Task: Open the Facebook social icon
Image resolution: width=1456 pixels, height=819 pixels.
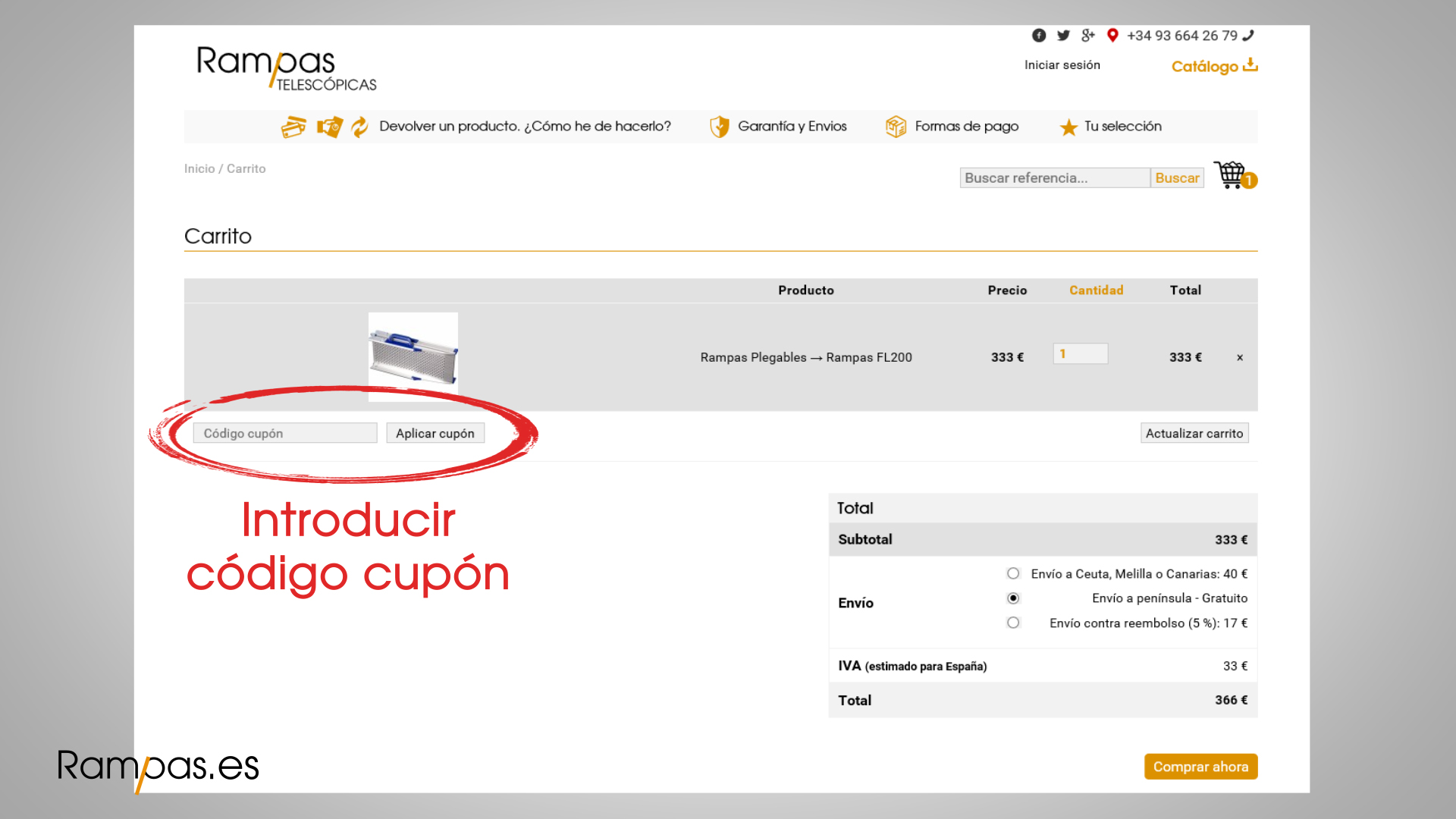Action: click(x=1039, y=36)
